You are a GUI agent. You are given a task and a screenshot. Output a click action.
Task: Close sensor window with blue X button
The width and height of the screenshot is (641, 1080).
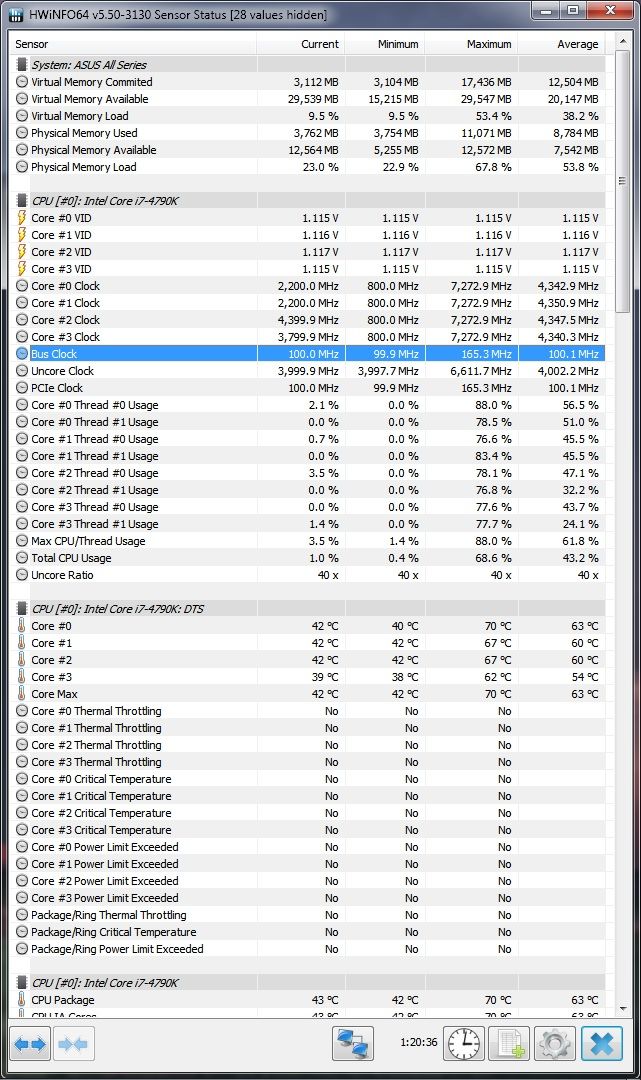(x=602, y=1043)
